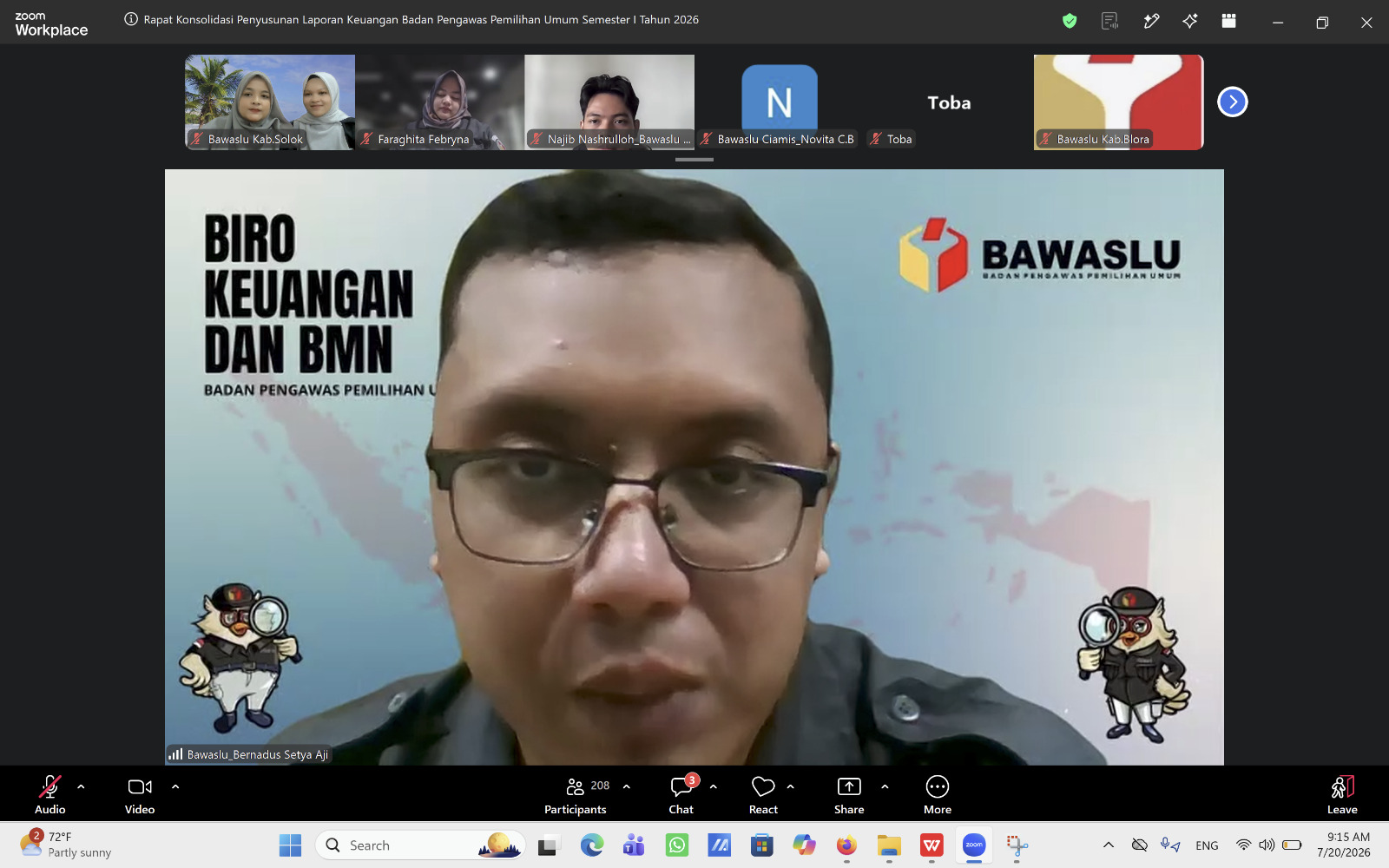Launch Microsoft Edge from the taskbar
This screenshot has width=1389, height=868.
coord(592,845)
